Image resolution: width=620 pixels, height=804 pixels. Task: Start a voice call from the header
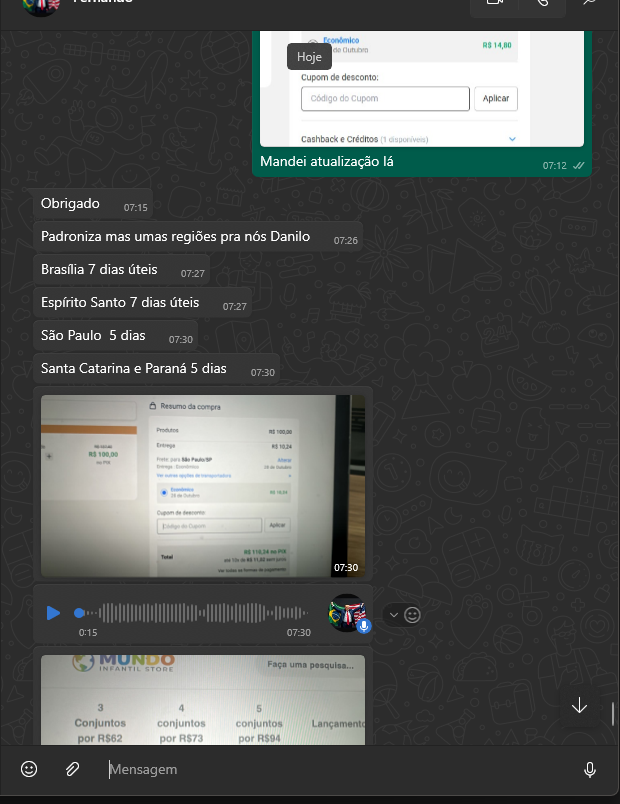click(542, 4)
